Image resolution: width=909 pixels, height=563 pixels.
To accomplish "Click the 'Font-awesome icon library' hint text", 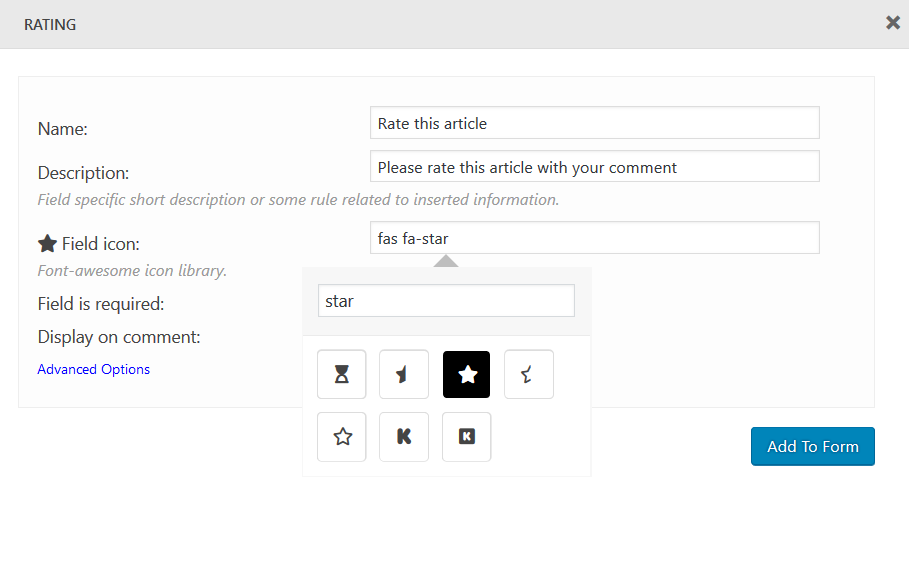I will pyautogui.click(x=132, y=270).
